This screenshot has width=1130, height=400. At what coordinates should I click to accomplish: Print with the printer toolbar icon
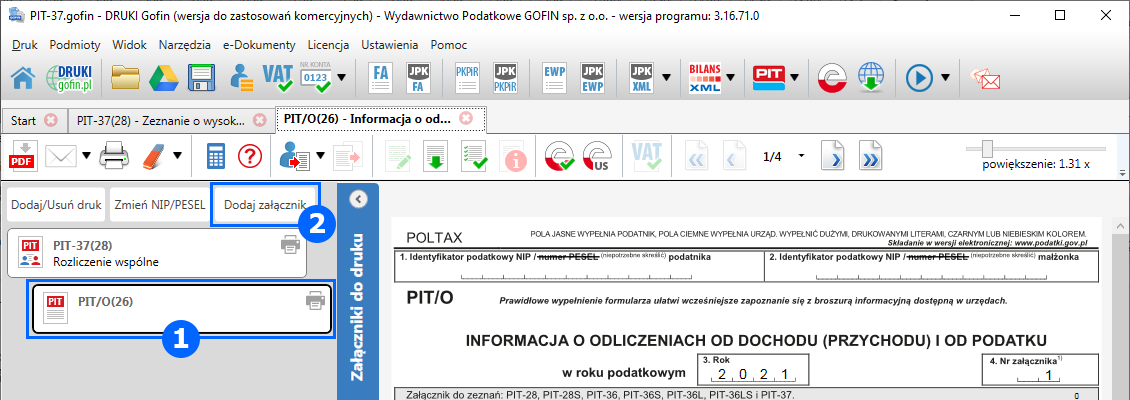pyautogui.click(x=114, y=154)
